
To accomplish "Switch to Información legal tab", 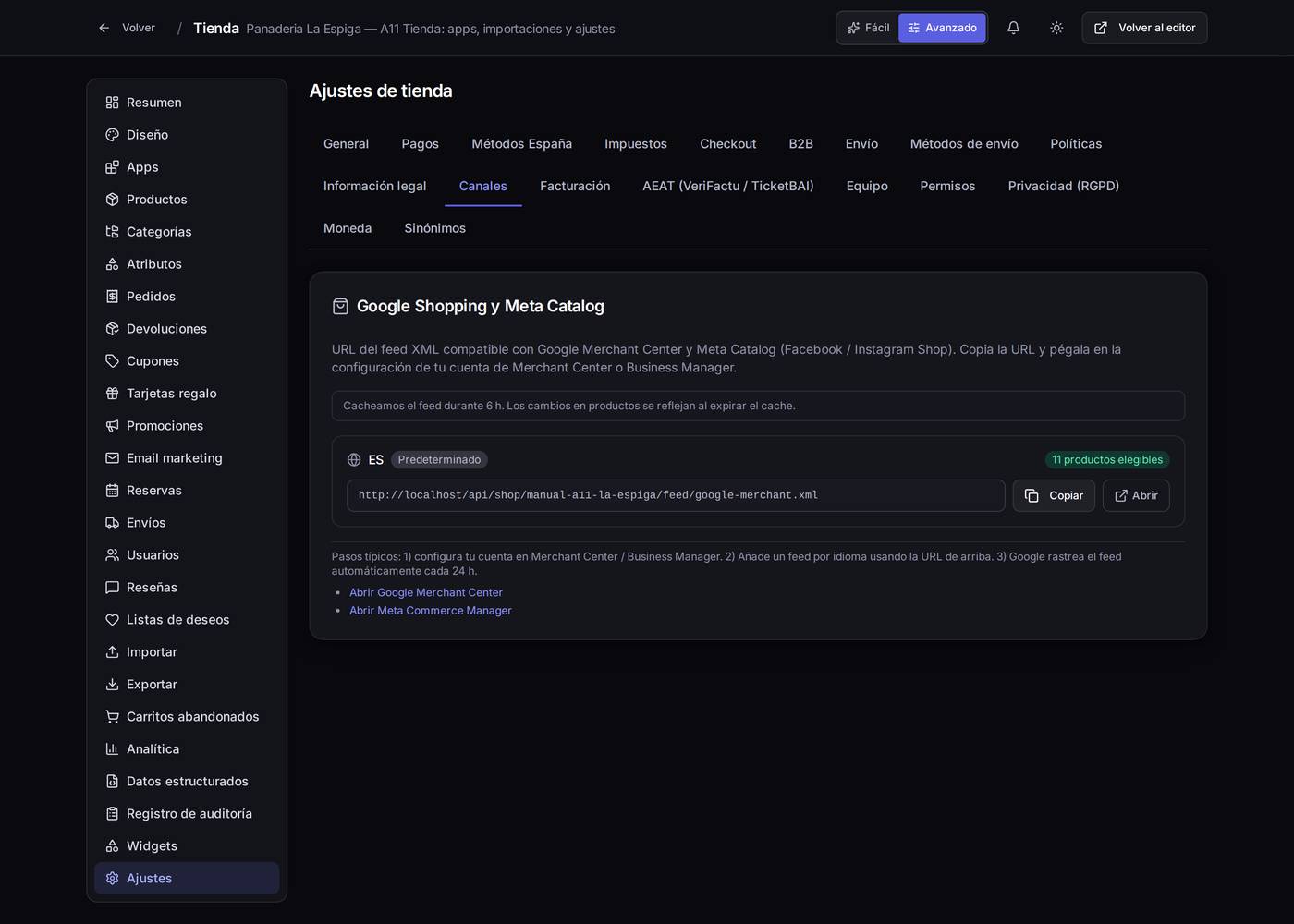I will 375,187.
